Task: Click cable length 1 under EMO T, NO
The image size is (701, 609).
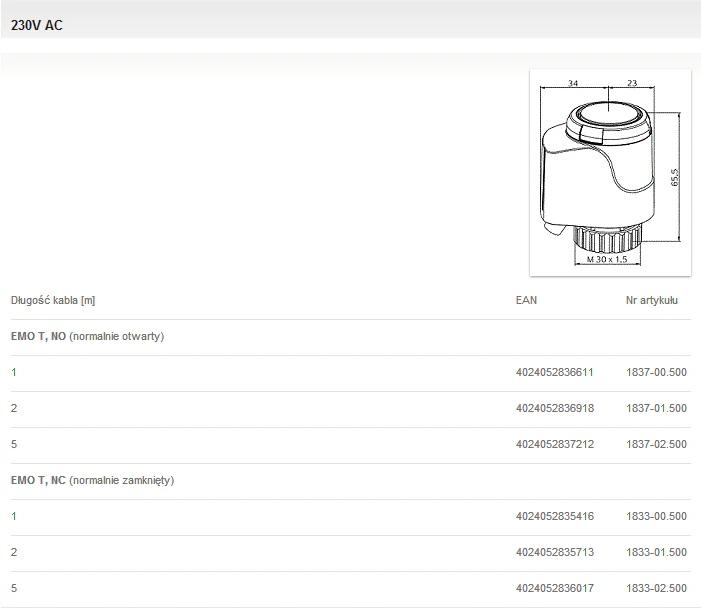Action: coord(14,372)
